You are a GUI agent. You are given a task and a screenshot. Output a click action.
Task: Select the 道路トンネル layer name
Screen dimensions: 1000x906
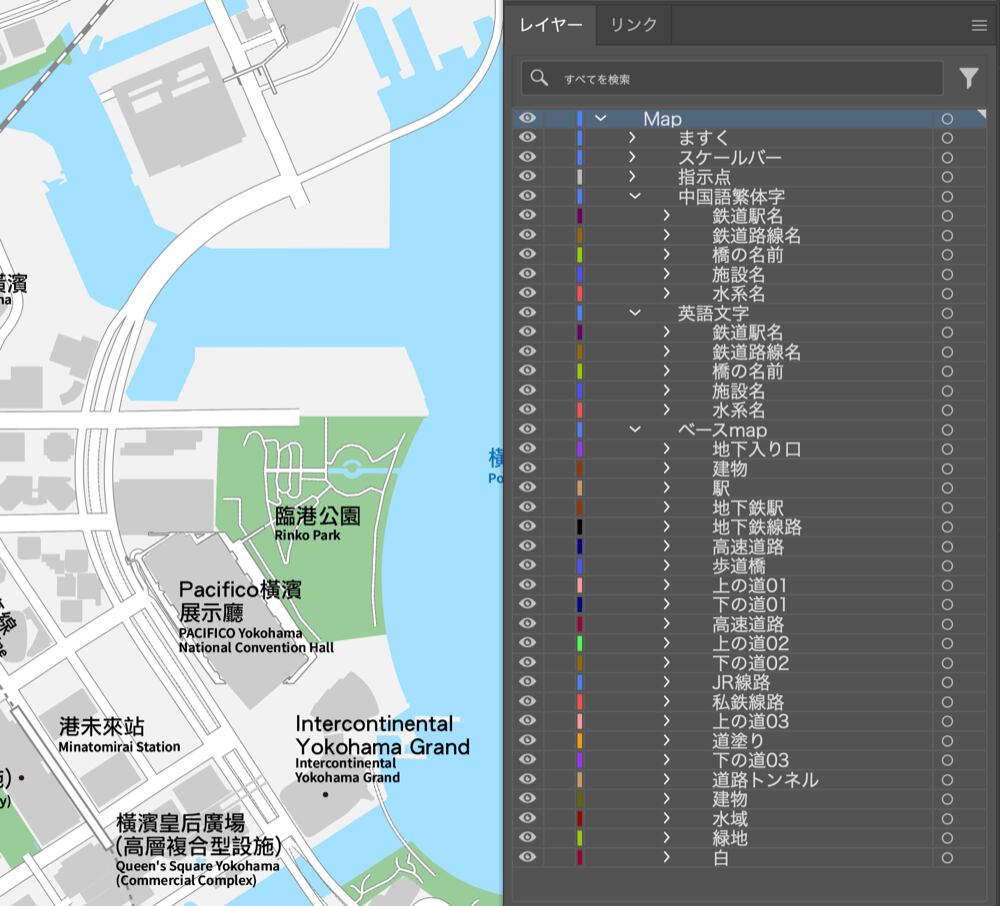[x=765, y=780]
